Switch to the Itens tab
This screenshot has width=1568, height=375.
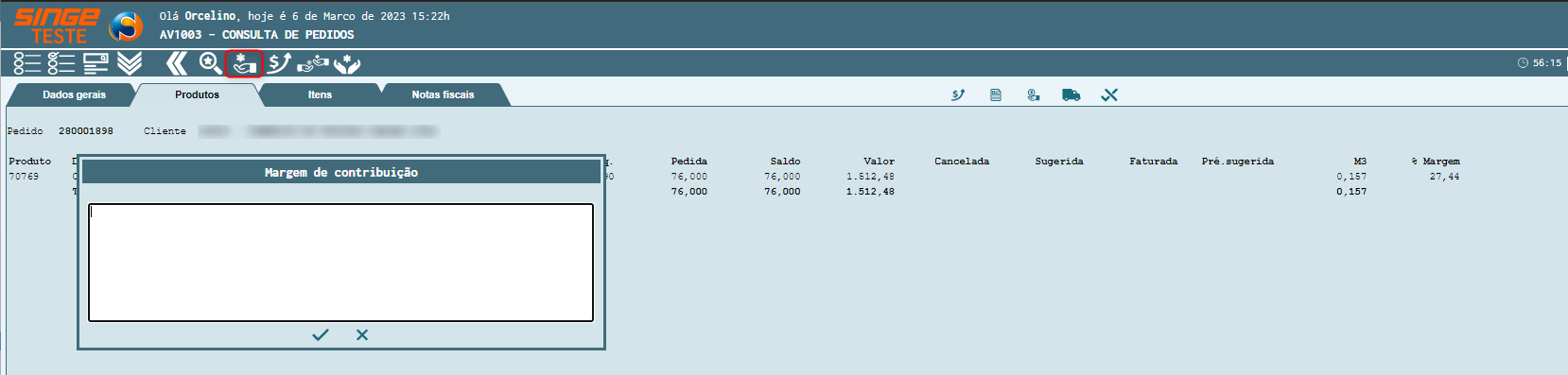click(x=320, y=94)
